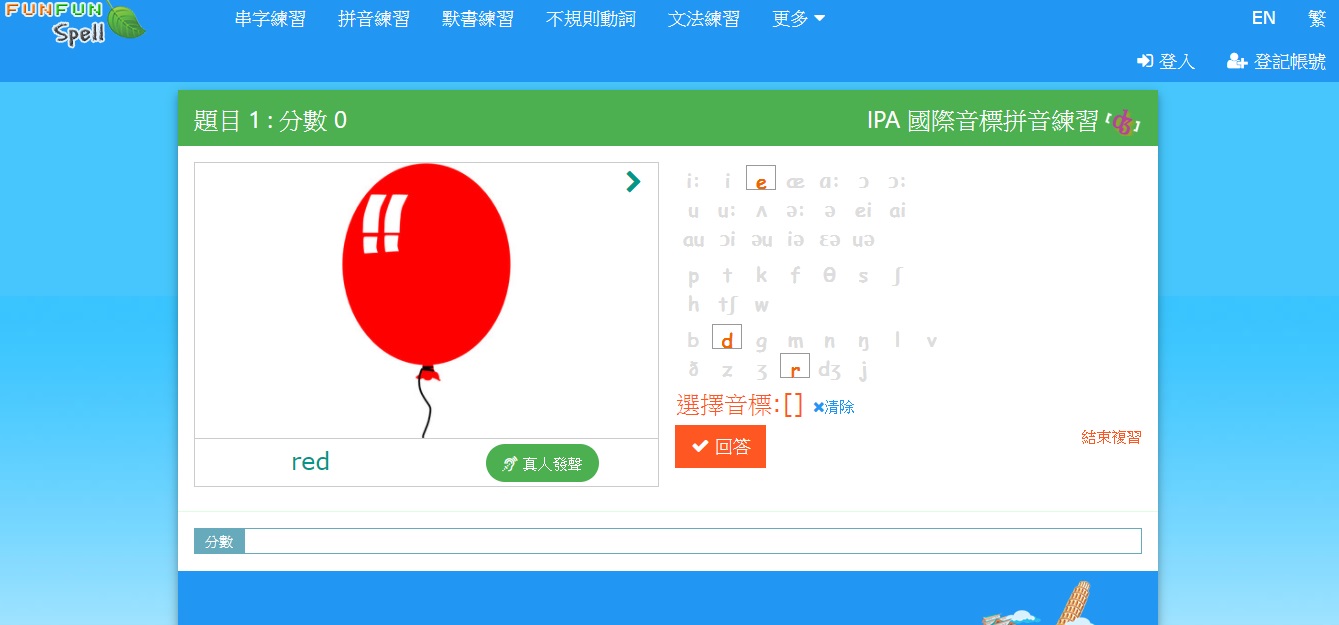The width and height of the screenshot is (1339, 625).
Task: Select the highlighted phonetic symbol d
Action: coord(727,337)
